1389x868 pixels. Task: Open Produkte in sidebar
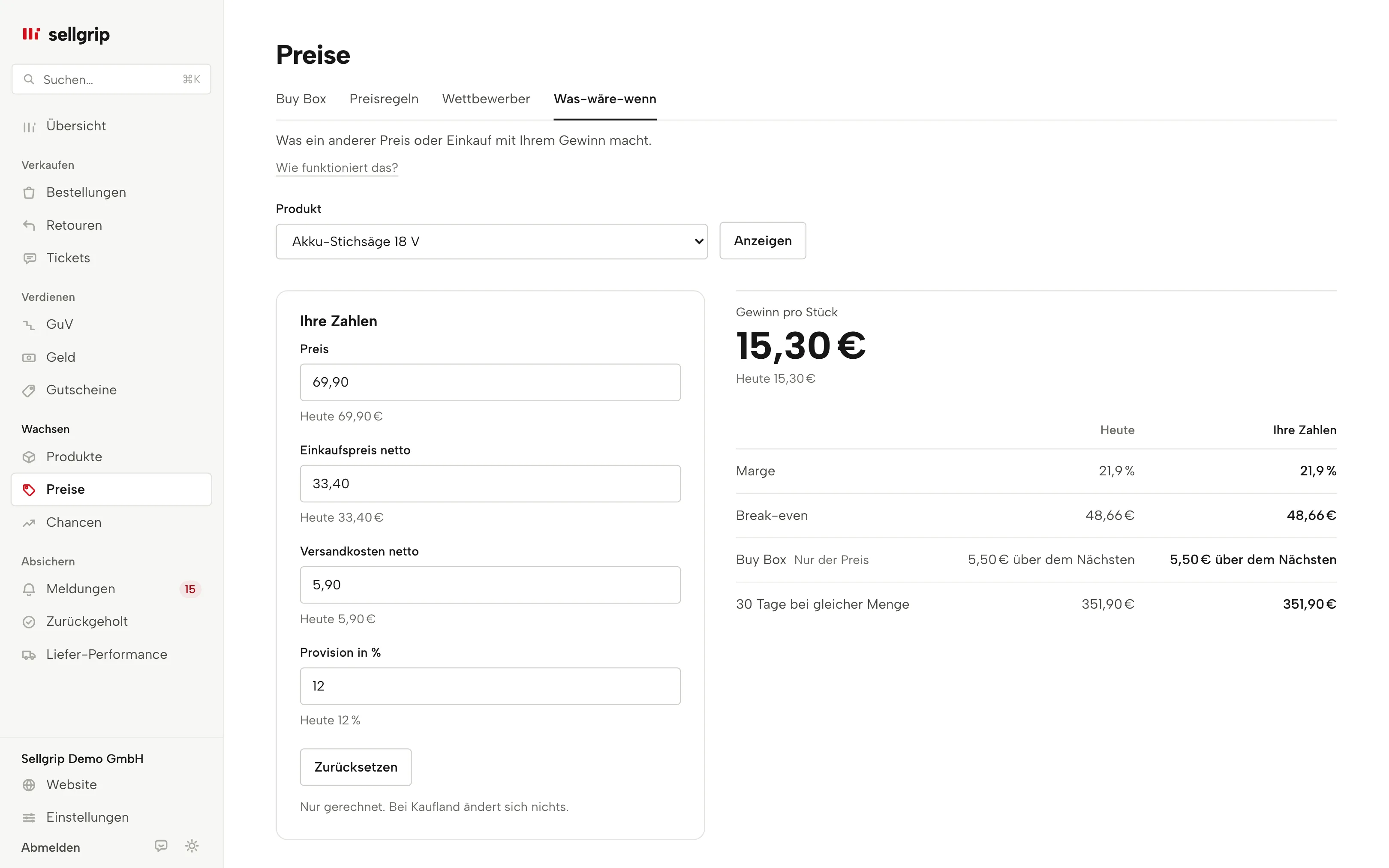[111, 457]
